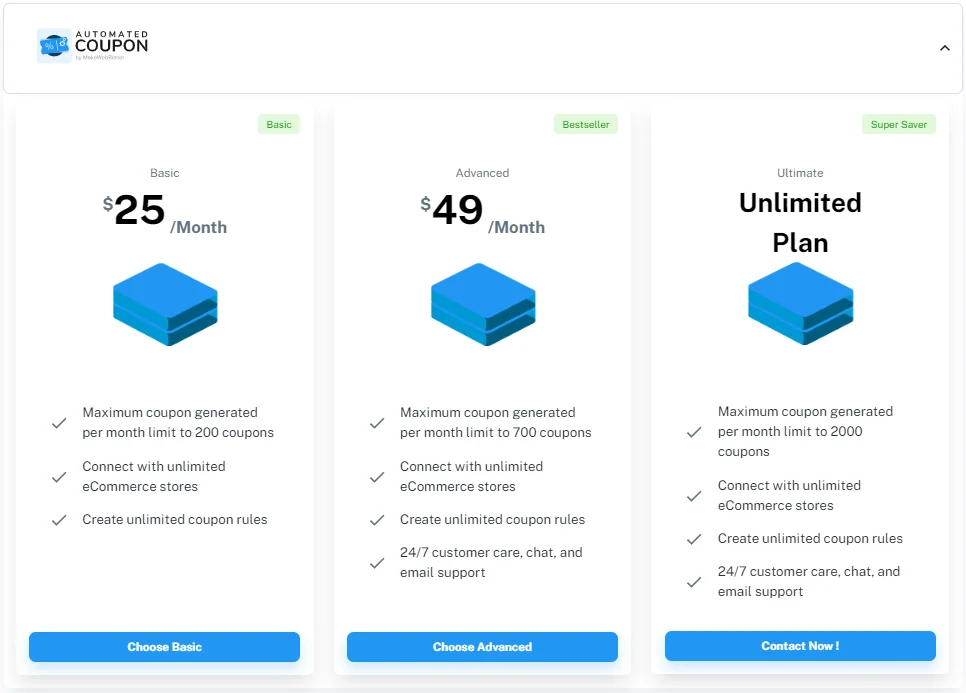The height and width of the screenshot is (693, 966).
Task: Click the Choose Basic button
Action: click(165, 647)
